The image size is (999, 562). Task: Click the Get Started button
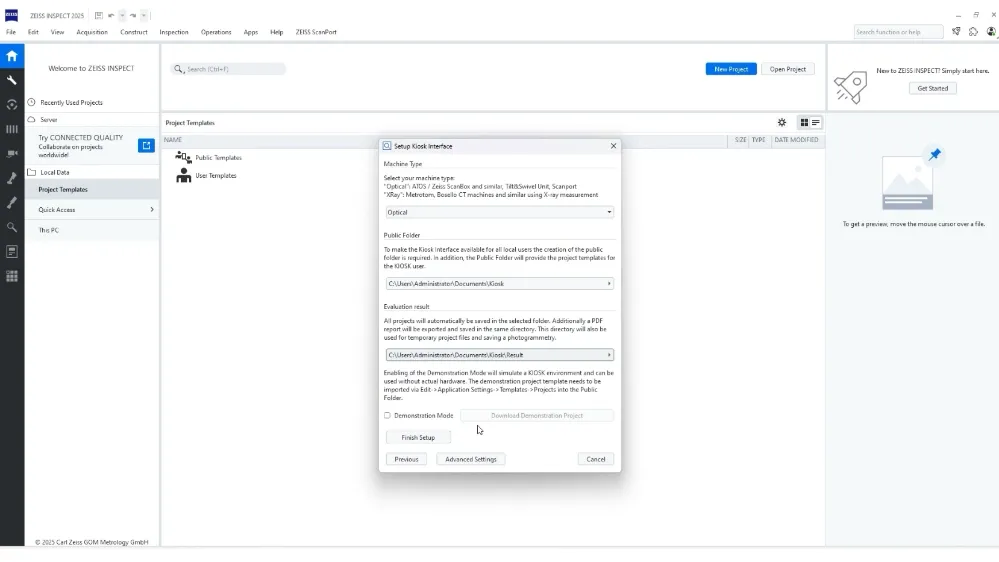click(933, 89)
